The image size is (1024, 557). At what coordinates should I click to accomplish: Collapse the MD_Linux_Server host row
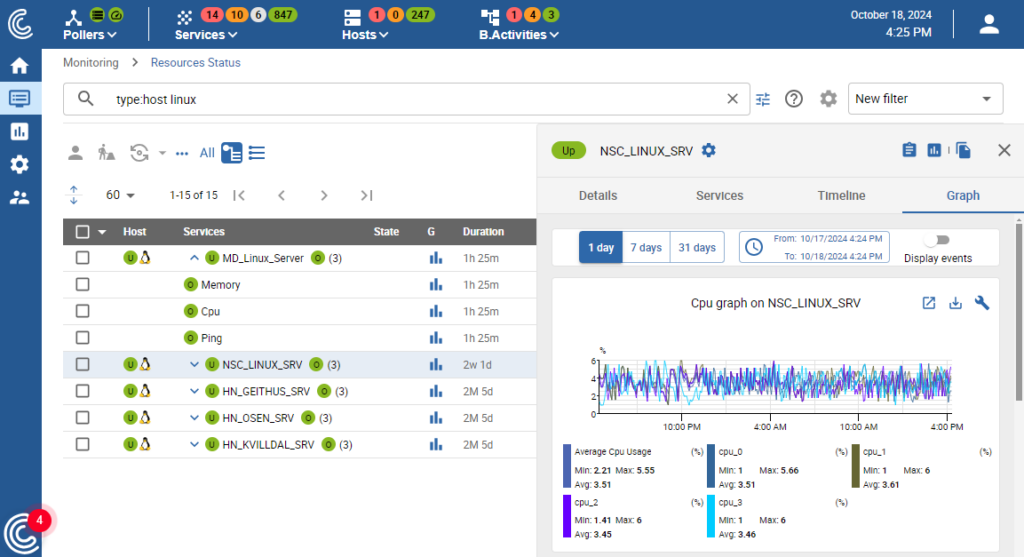coord(195,258)
